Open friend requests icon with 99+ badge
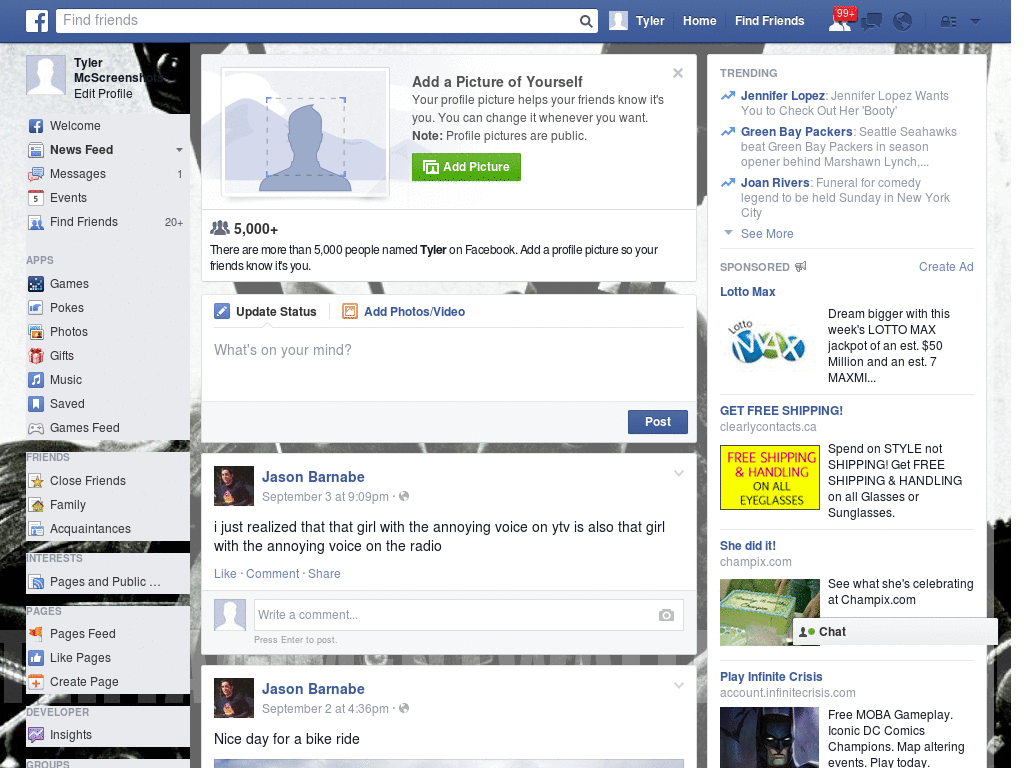Screen dimensions: 1024x768 [841, 21]
